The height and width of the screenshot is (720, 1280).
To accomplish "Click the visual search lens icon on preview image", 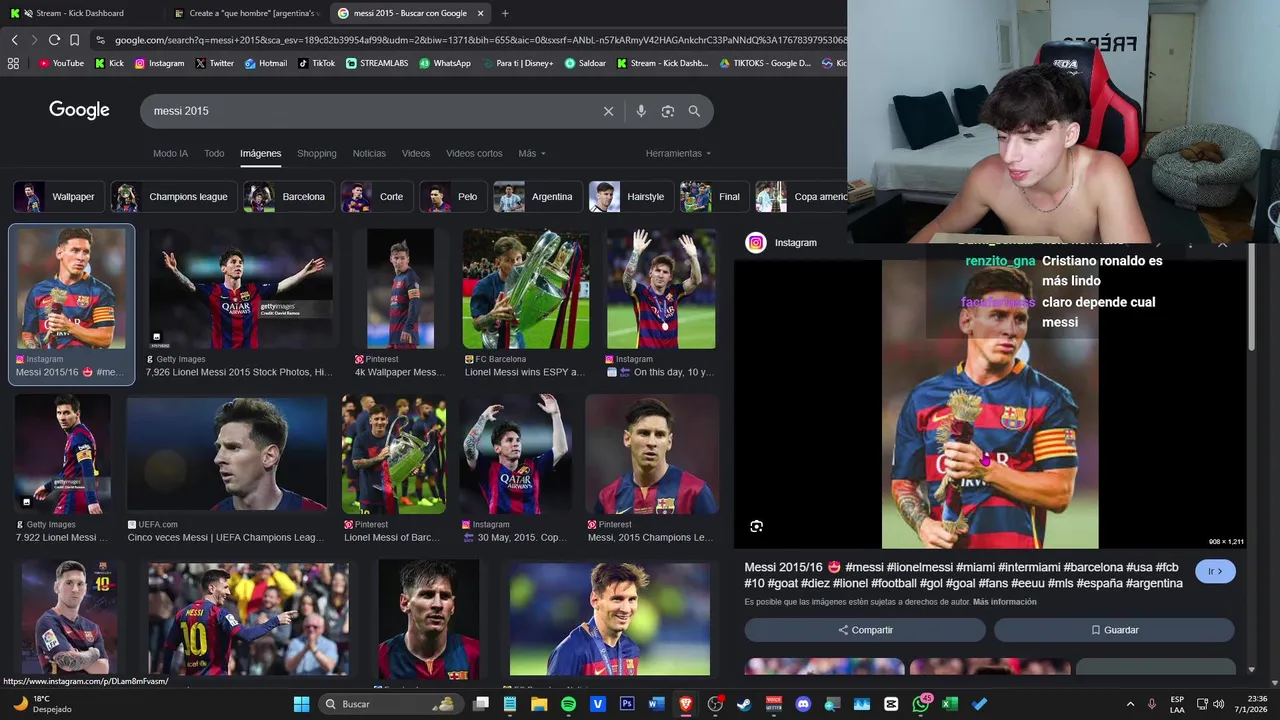I will click(x=757, y=526).
